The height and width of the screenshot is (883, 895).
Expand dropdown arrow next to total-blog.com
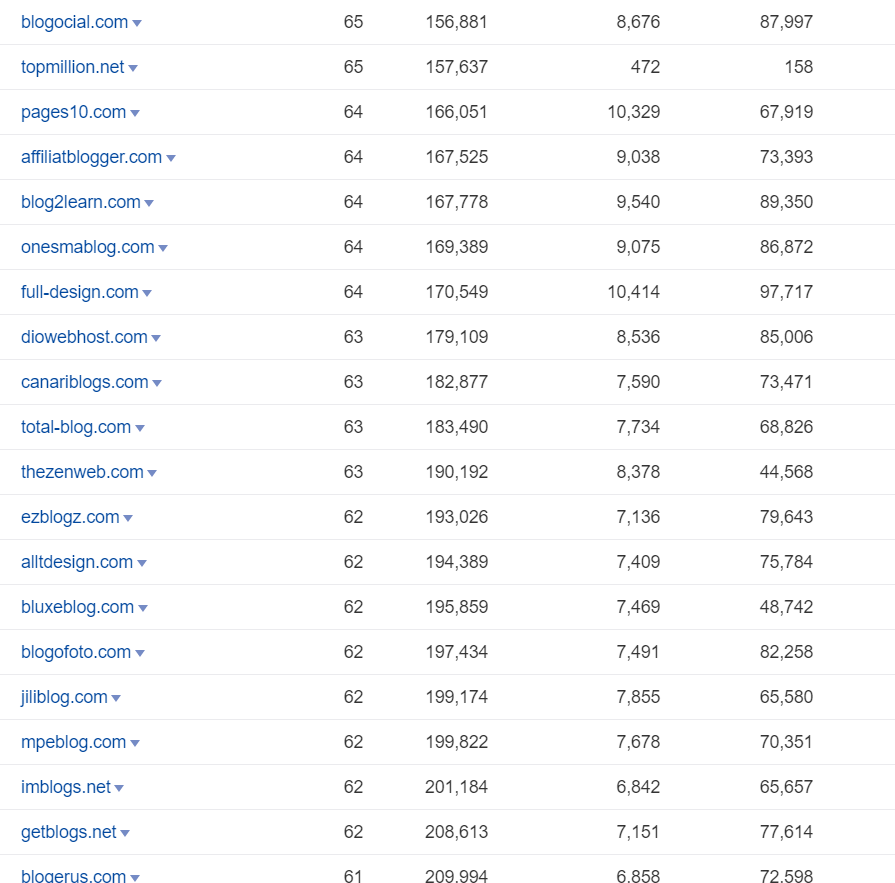(x=140, y=429)
